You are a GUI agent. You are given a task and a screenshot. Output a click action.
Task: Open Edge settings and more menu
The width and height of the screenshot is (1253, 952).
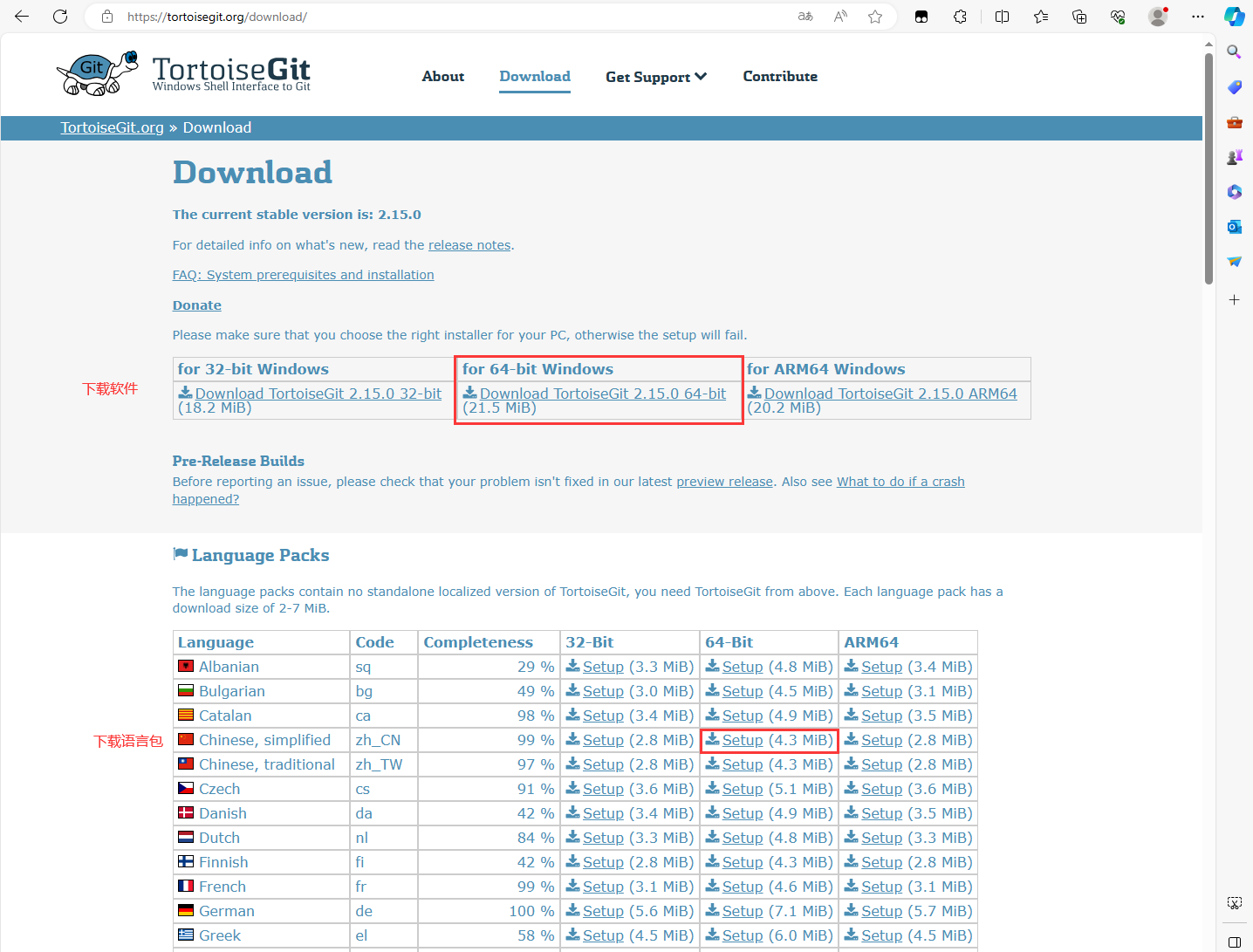(1198, 17)
